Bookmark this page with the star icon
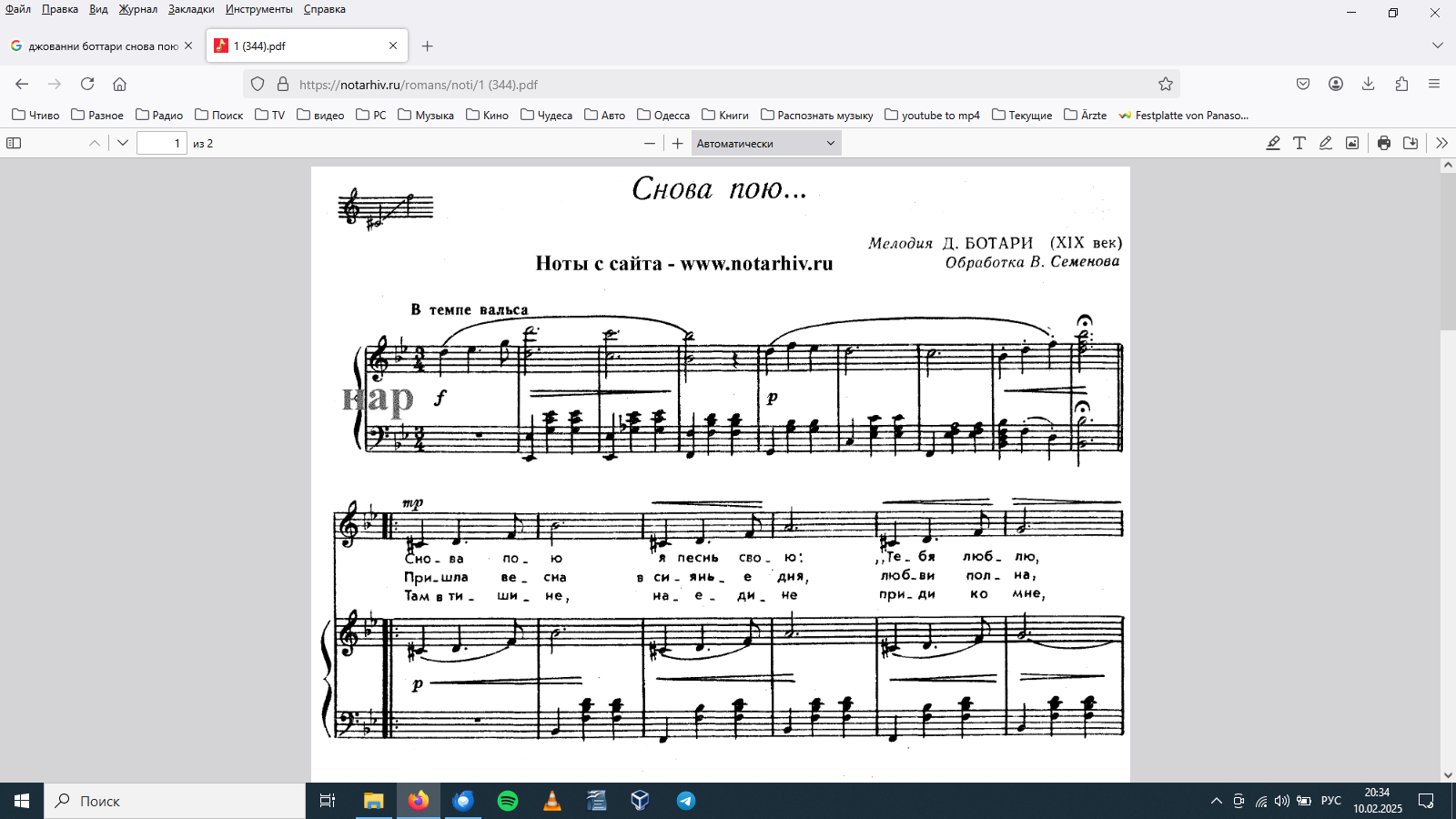Screen dimensions: 1456x819 pos(1166,84)
